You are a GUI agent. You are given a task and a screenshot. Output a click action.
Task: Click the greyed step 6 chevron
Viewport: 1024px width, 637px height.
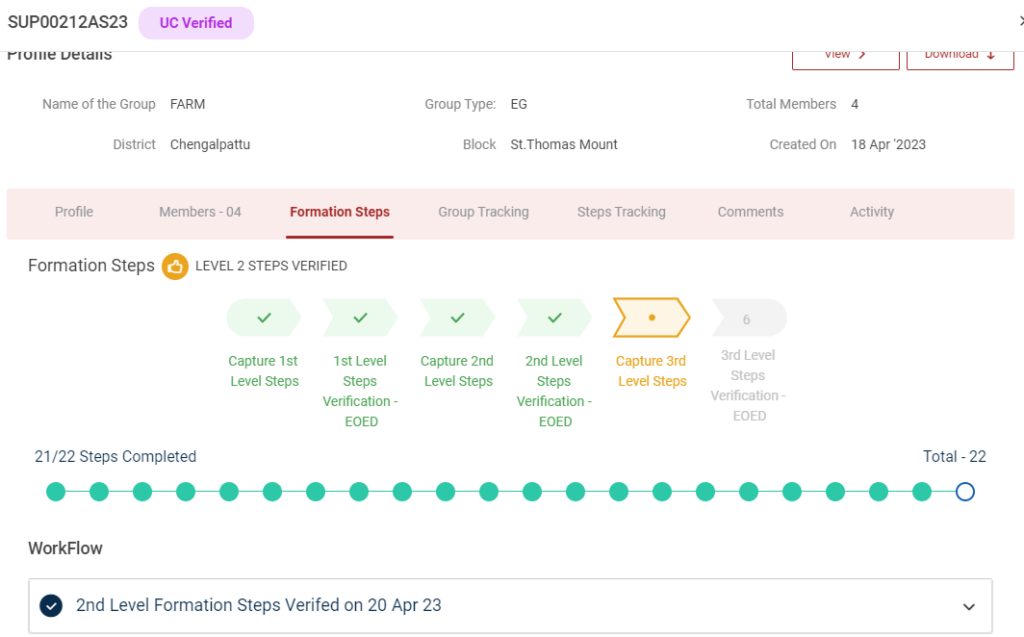747,319
